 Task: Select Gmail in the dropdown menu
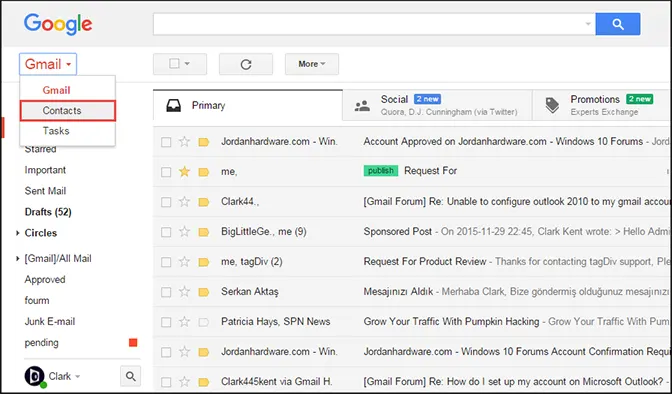(56, 90)
